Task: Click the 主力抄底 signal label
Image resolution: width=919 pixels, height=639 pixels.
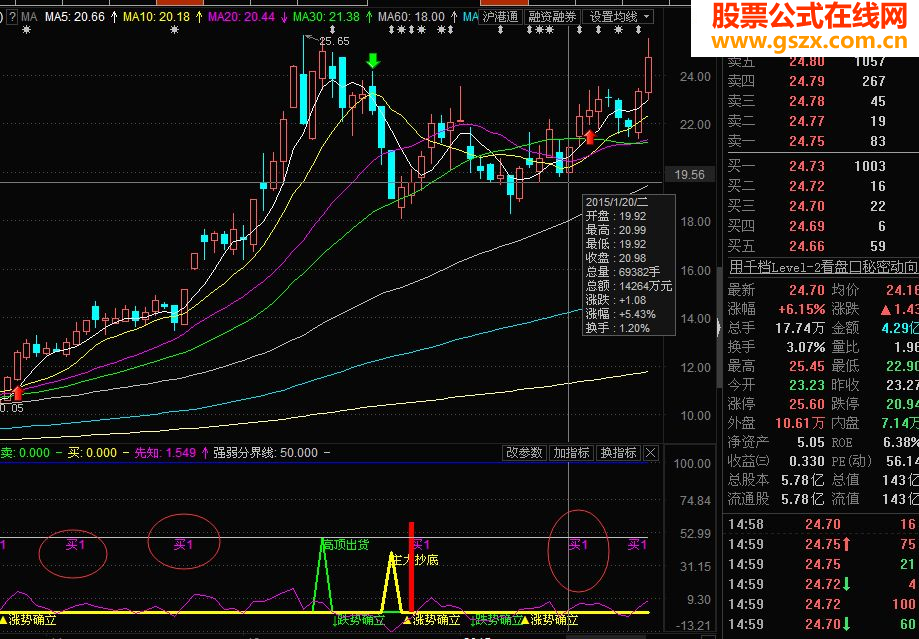Action: [415, 560]
